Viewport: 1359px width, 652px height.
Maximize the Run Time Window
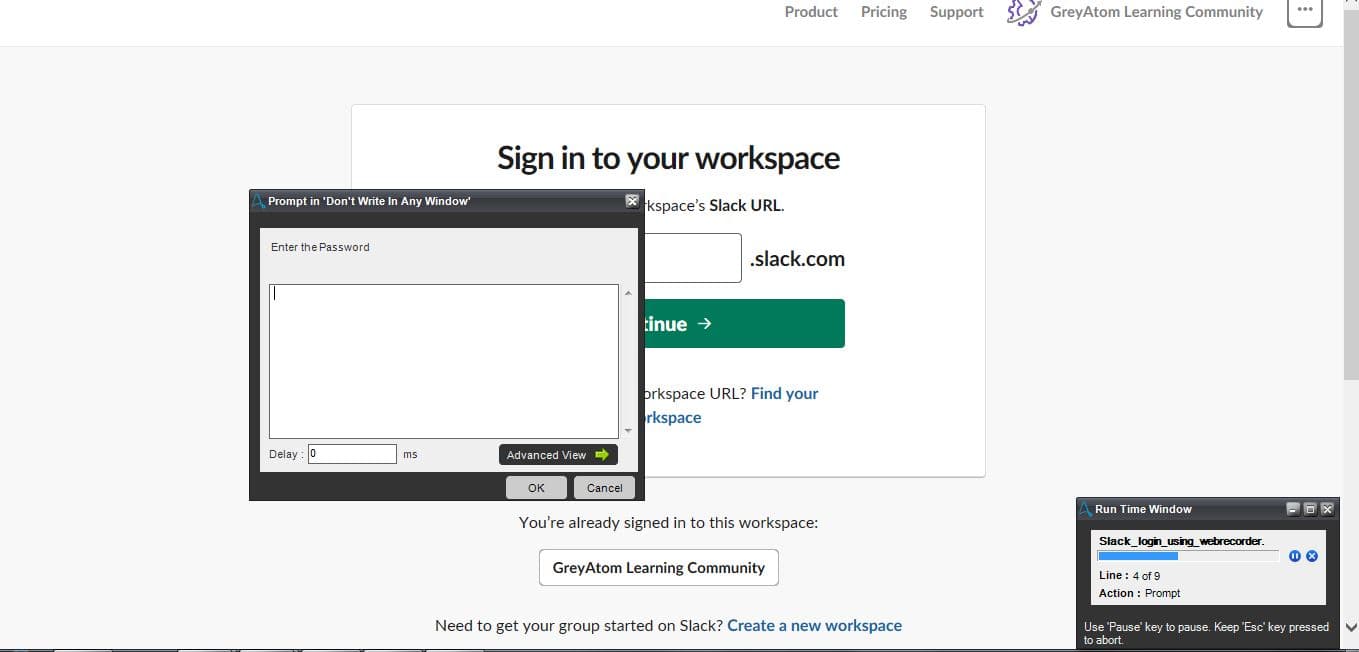coord(1310,509)
